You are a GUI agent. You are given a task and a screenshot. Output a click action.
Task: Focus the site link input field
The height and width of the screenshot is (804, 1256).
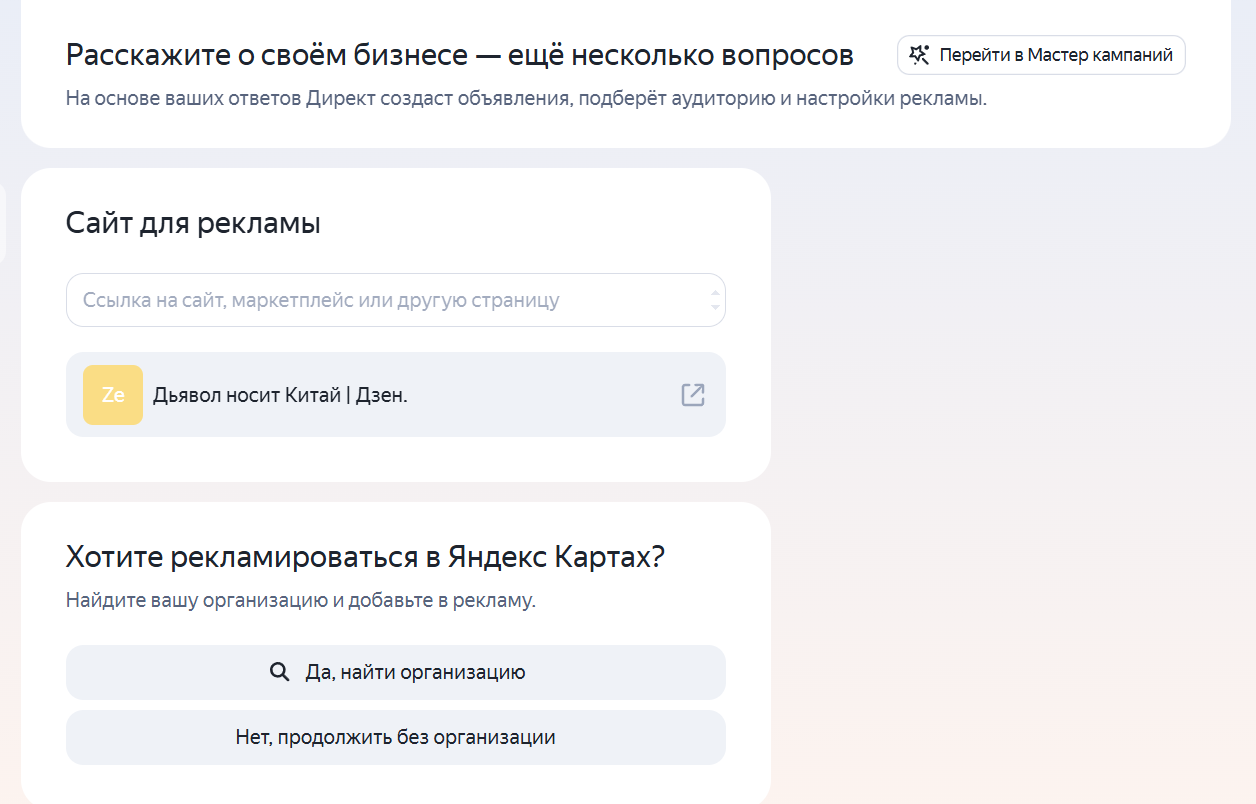point(396,300)
